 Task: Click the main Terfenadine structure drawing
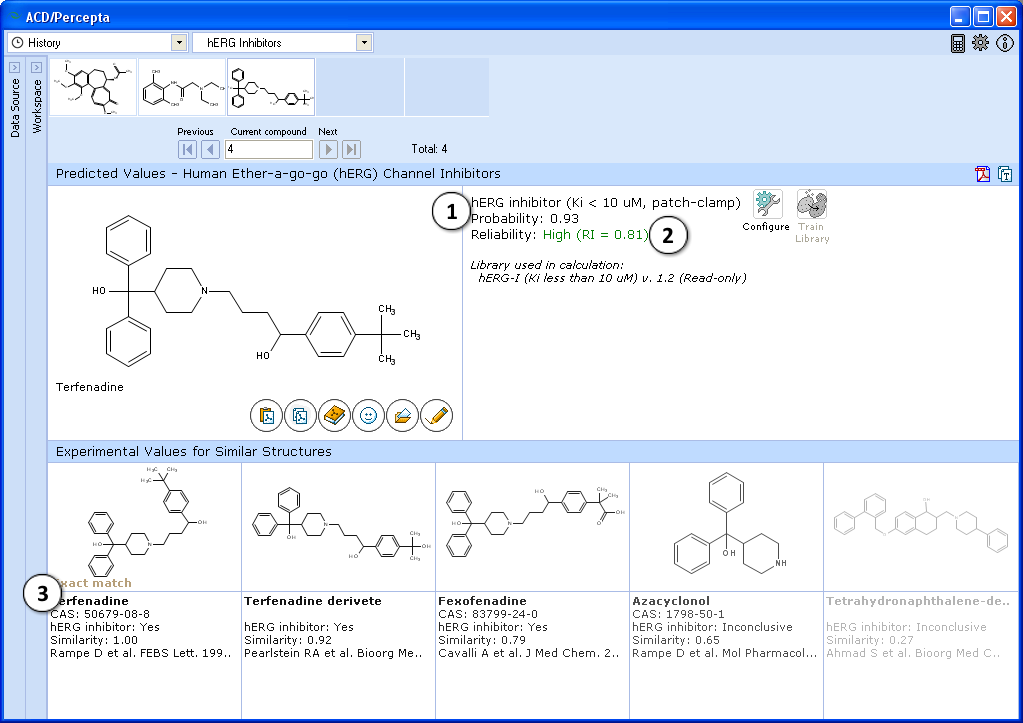[256, 291]
